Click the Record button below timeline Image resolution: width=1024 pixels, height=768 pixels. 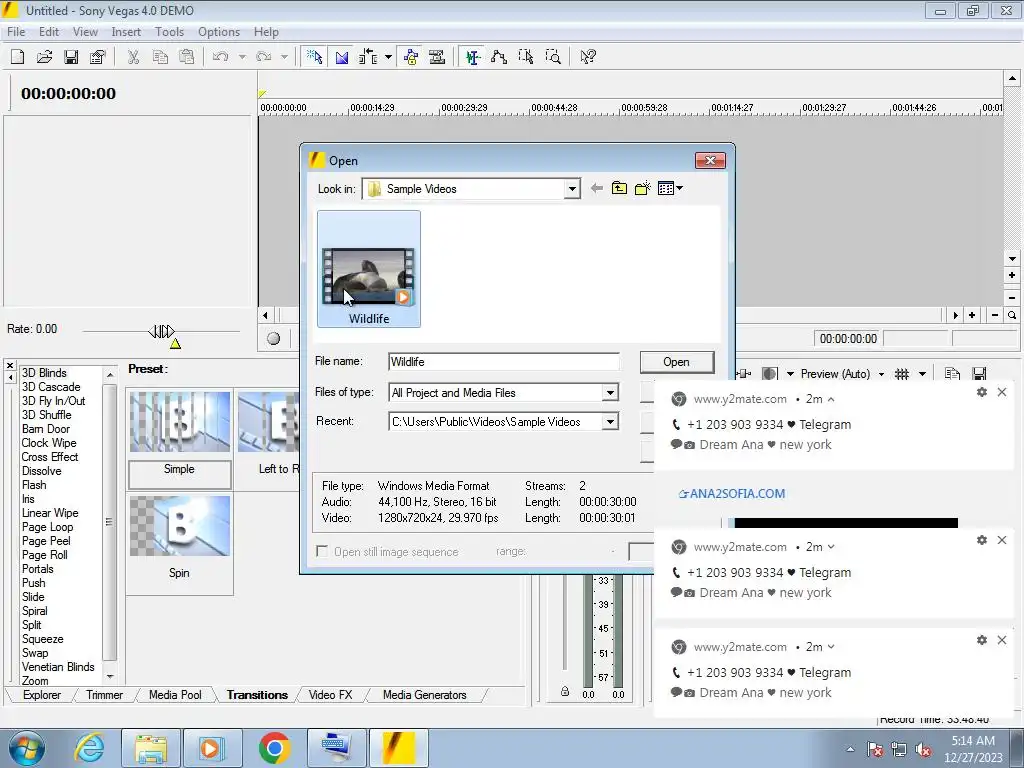274,338
